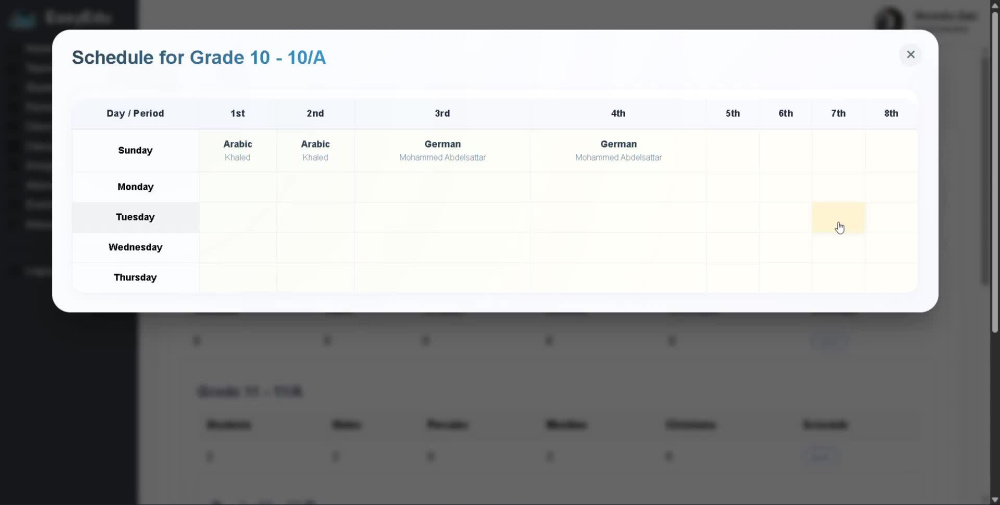Click the 8th period column header

[891, 113]
